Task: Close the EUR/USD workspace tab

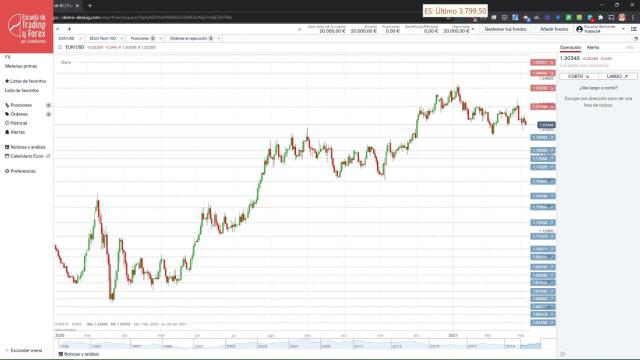Action: [80, 38]
